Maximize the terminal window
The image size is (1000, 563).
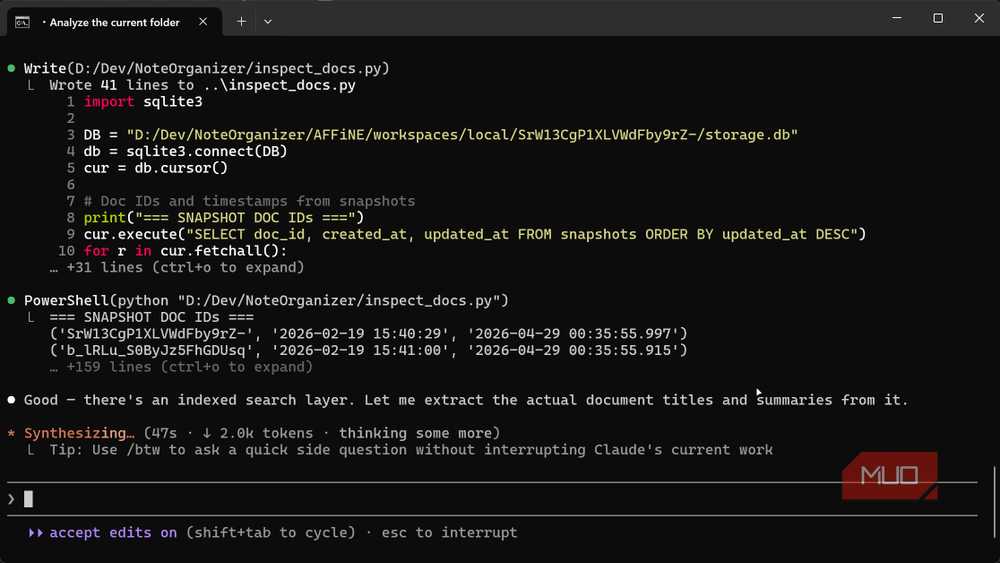point(938,18)
